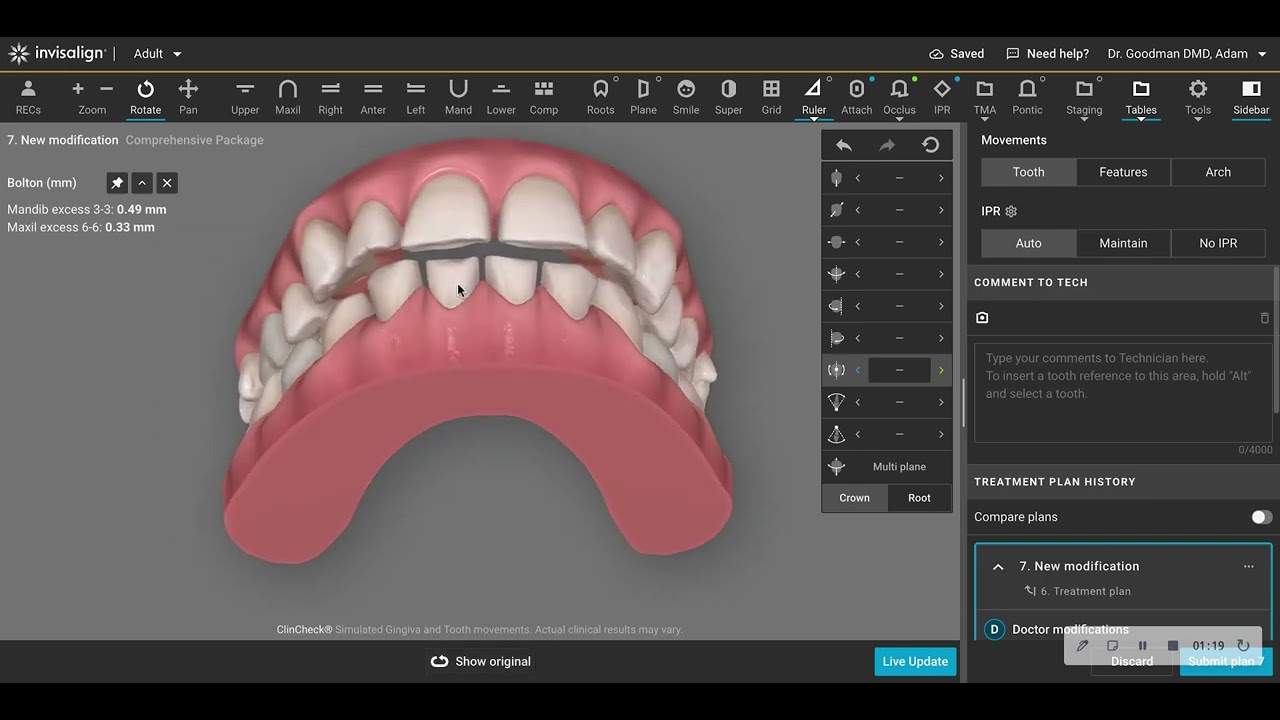Image resolution: width=1280 pixels, height=720 pixels.
Task: Switch movement mode to Crown
Action: [x=854, y=498]
